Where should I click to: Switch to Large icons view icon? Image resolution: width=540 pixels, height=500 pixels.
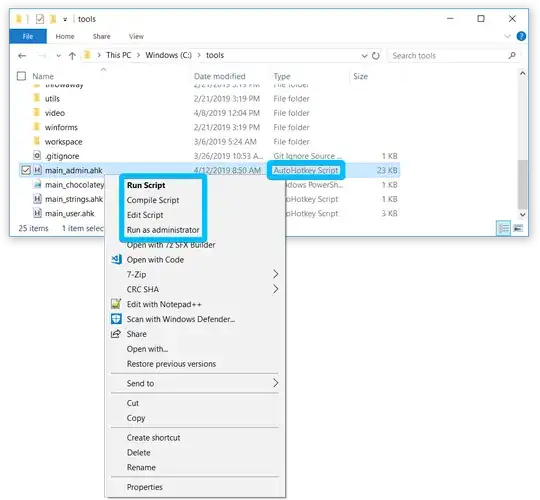518,228
